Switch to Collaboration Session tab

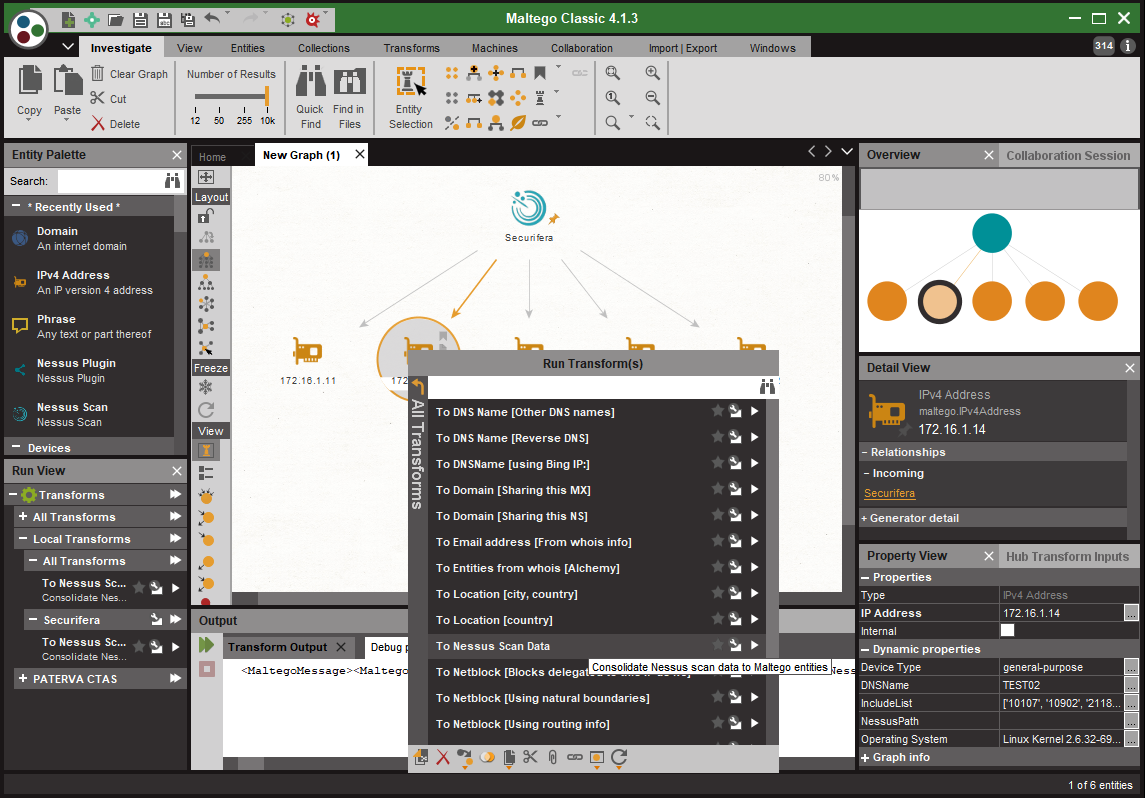click(x=1068, y=156)
